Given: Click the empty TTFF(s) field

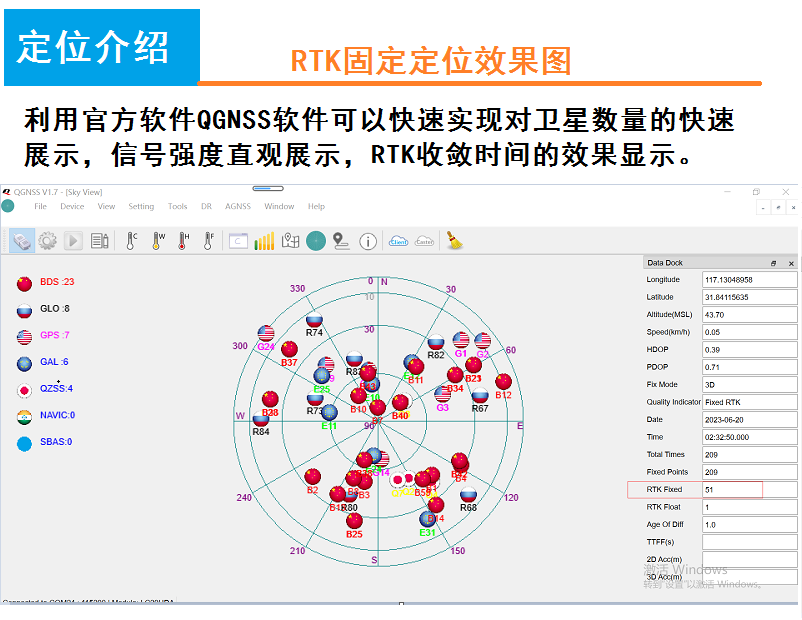Looking at the screenshot, I should click(x=749, y=542).
